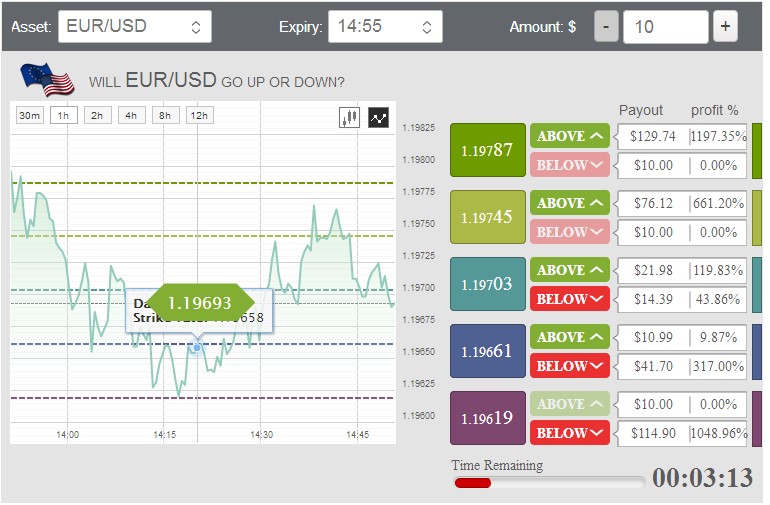The width and height of the screenshot is (770, 505).
Task: Select the 2h timeframe
Action: pyautogui.click(x=97, y=115)
